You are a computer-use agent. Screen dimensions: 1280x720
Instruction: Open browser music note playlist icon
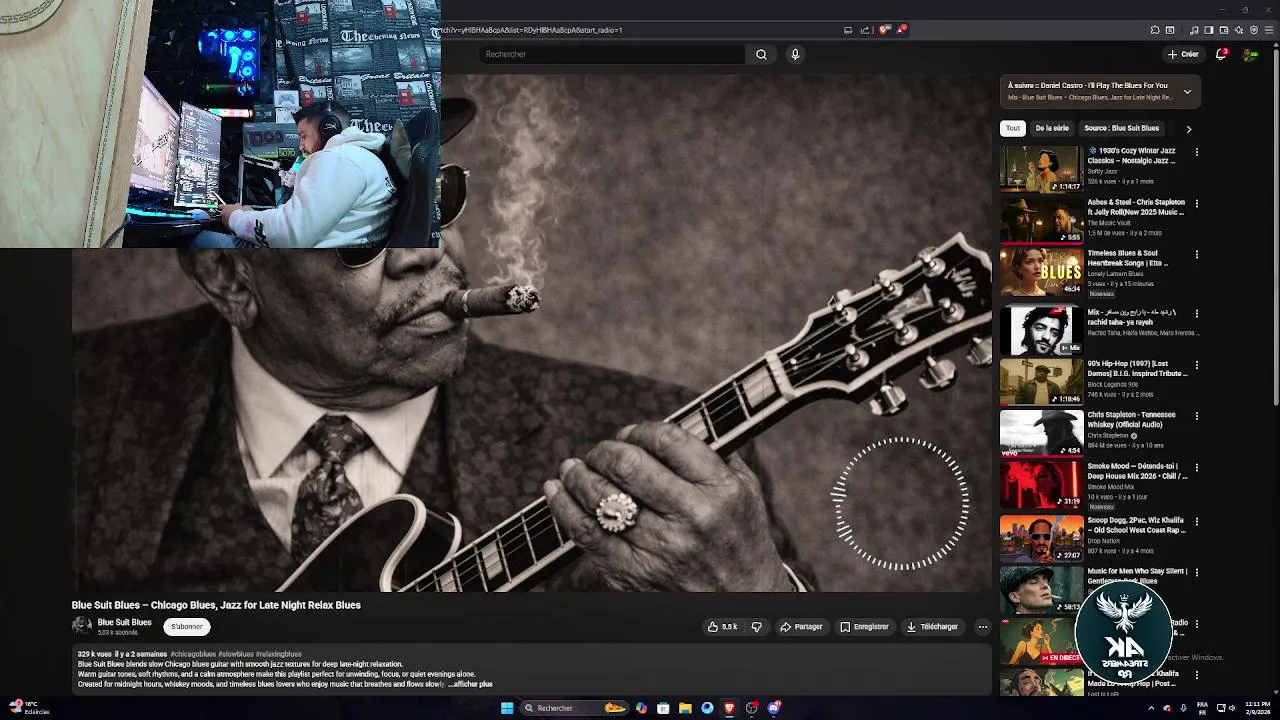coord(1194,30)
